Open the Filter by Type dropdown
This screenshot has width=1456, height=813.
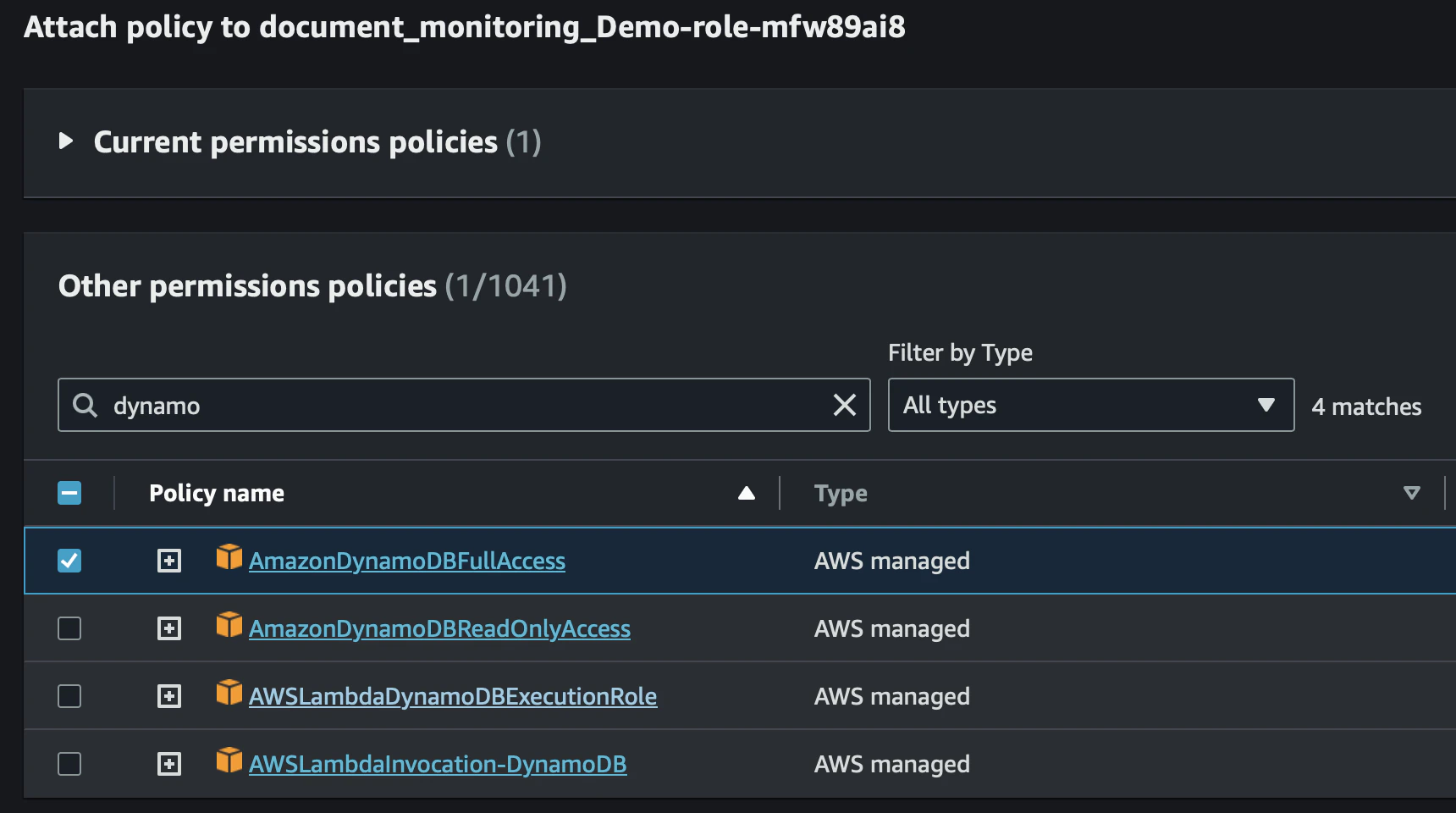(1091, 405)
